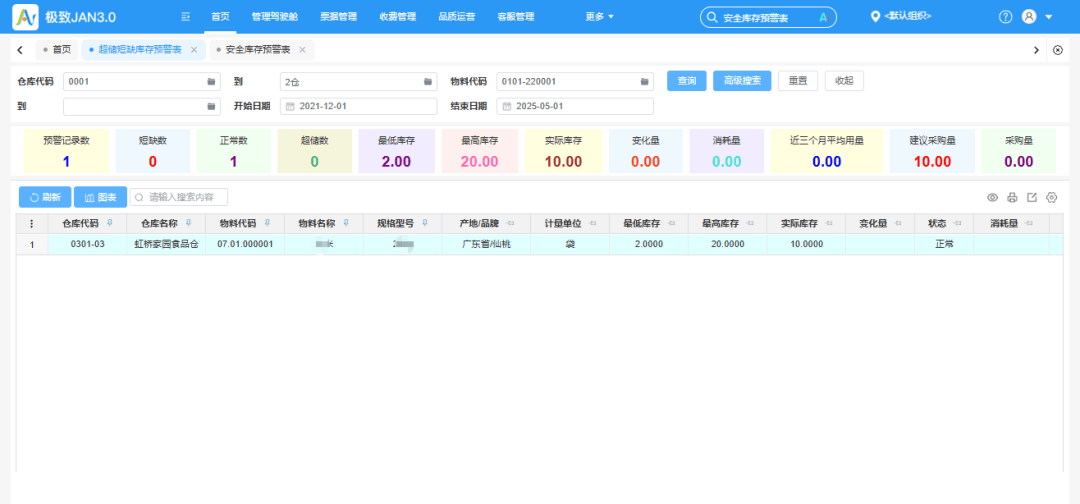Viewport: 1080px width, 504px height.
Task: Click the 查询 button
Action: 686,81
